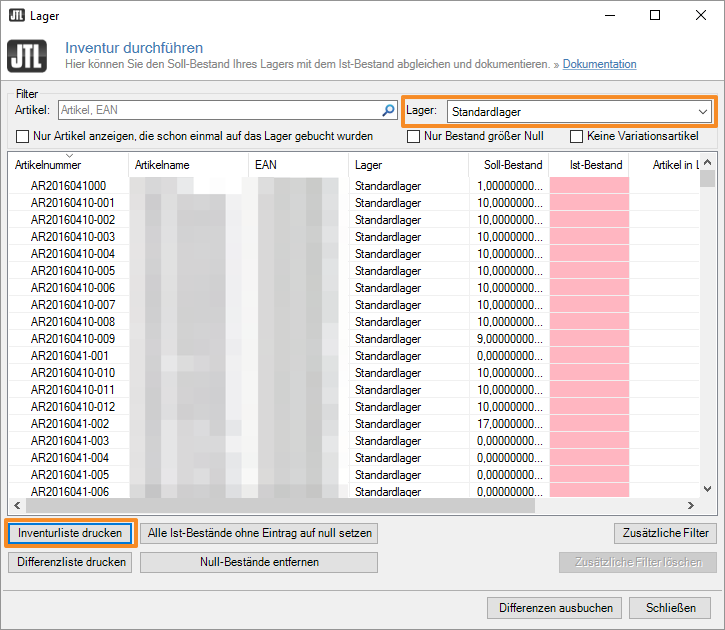Click Soll-Bestand 1,00000000 value
This screenshot has width=725, height=630.
point(510,186)
